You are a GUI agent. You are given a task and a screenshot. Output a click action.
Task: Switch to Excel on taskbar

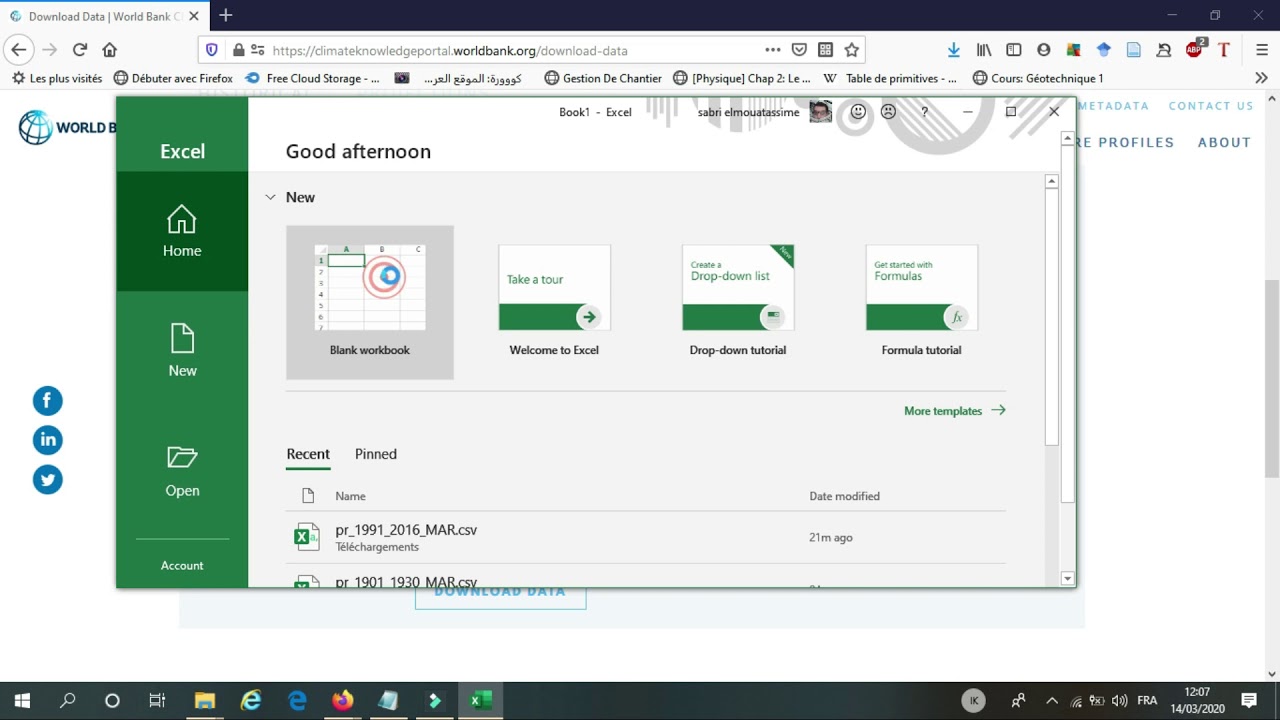click(481, 701)
